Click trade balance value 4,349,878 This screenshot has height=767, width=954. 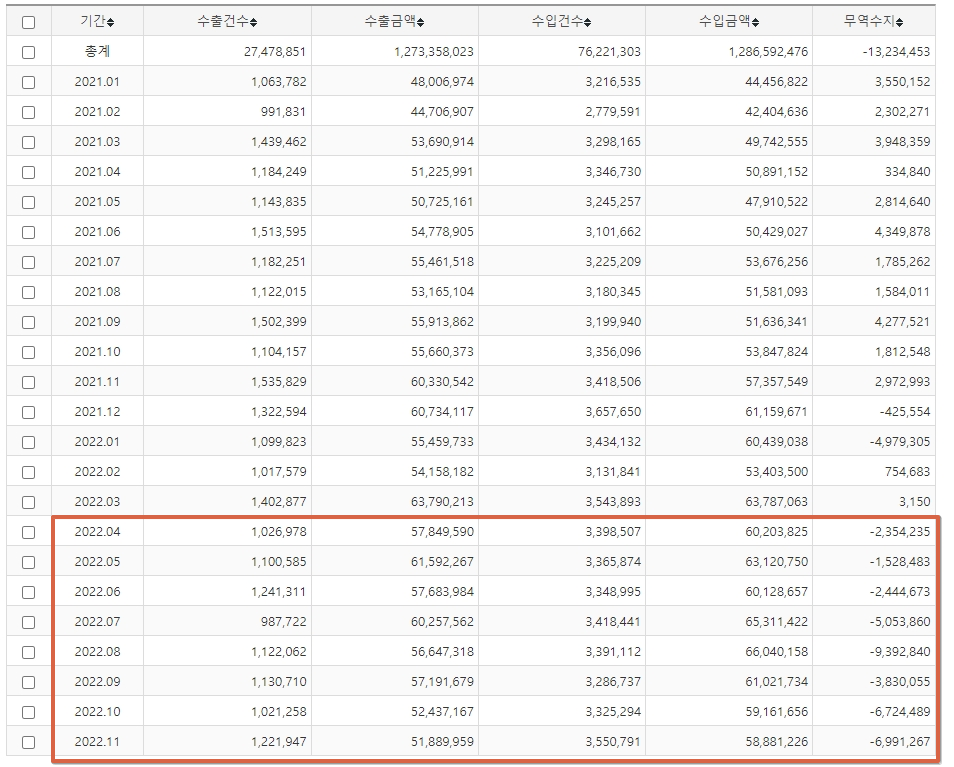click(x=902, y=232)
